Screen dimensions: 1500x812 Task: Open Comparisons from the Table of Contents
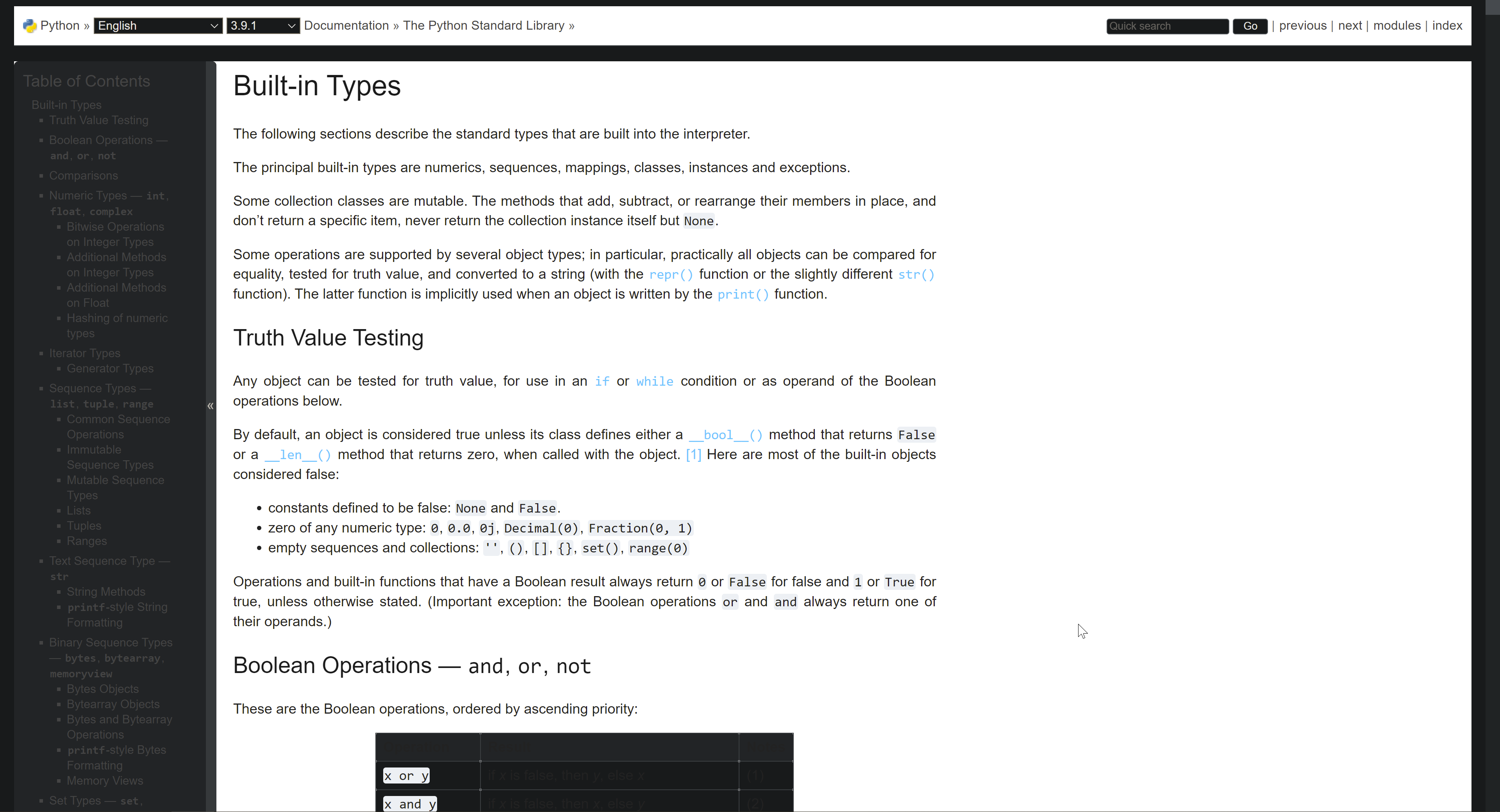coord(83,175)
